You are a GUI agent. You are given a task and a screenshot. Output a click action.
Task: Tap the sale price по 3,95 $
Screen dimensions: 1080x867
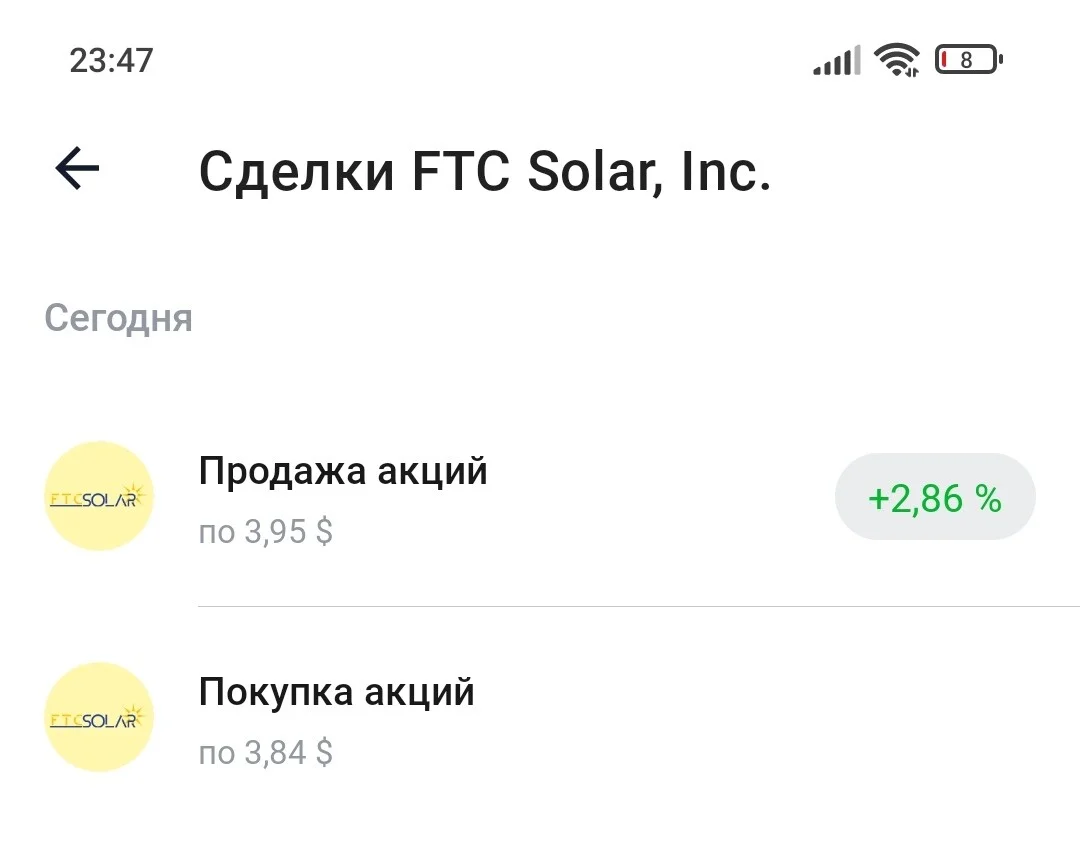(266, 532)
